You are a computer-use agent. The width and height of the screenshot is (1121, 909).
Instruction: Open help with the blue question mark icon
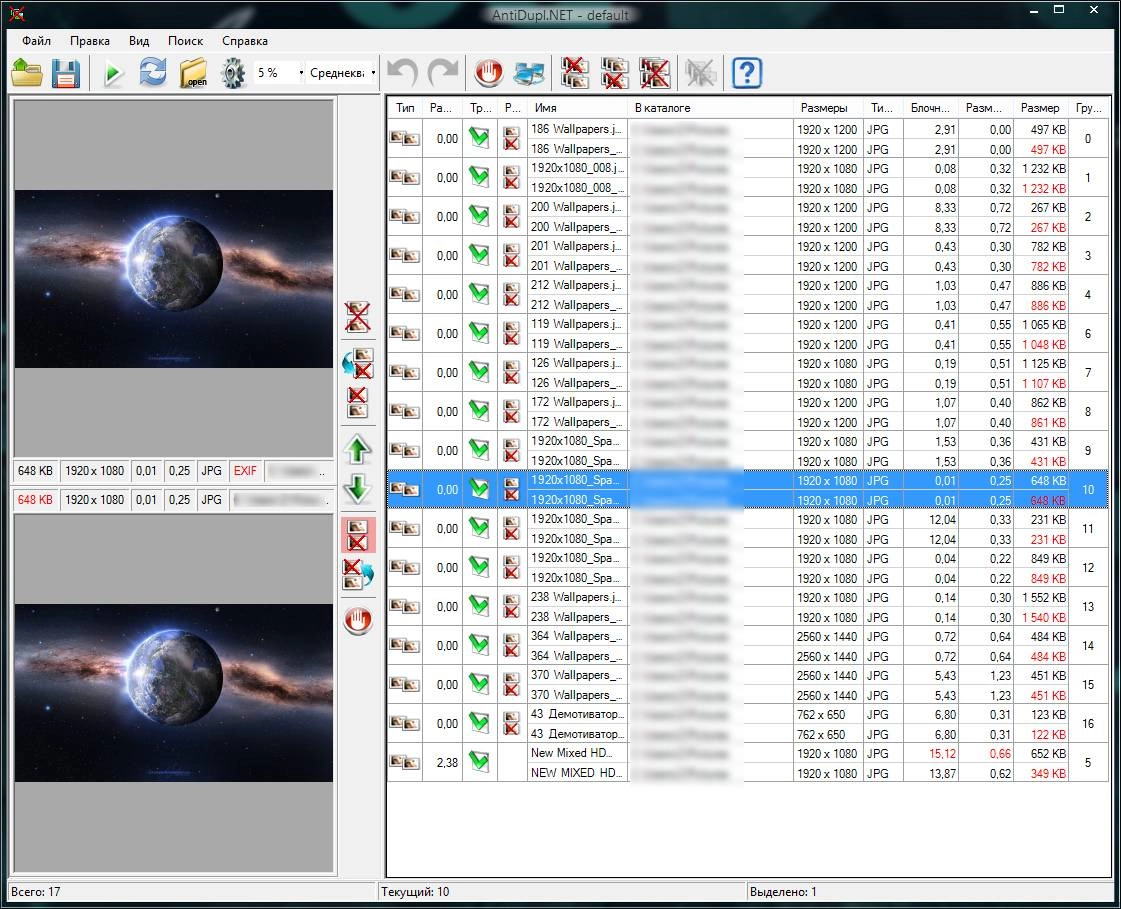click(747, 73)
